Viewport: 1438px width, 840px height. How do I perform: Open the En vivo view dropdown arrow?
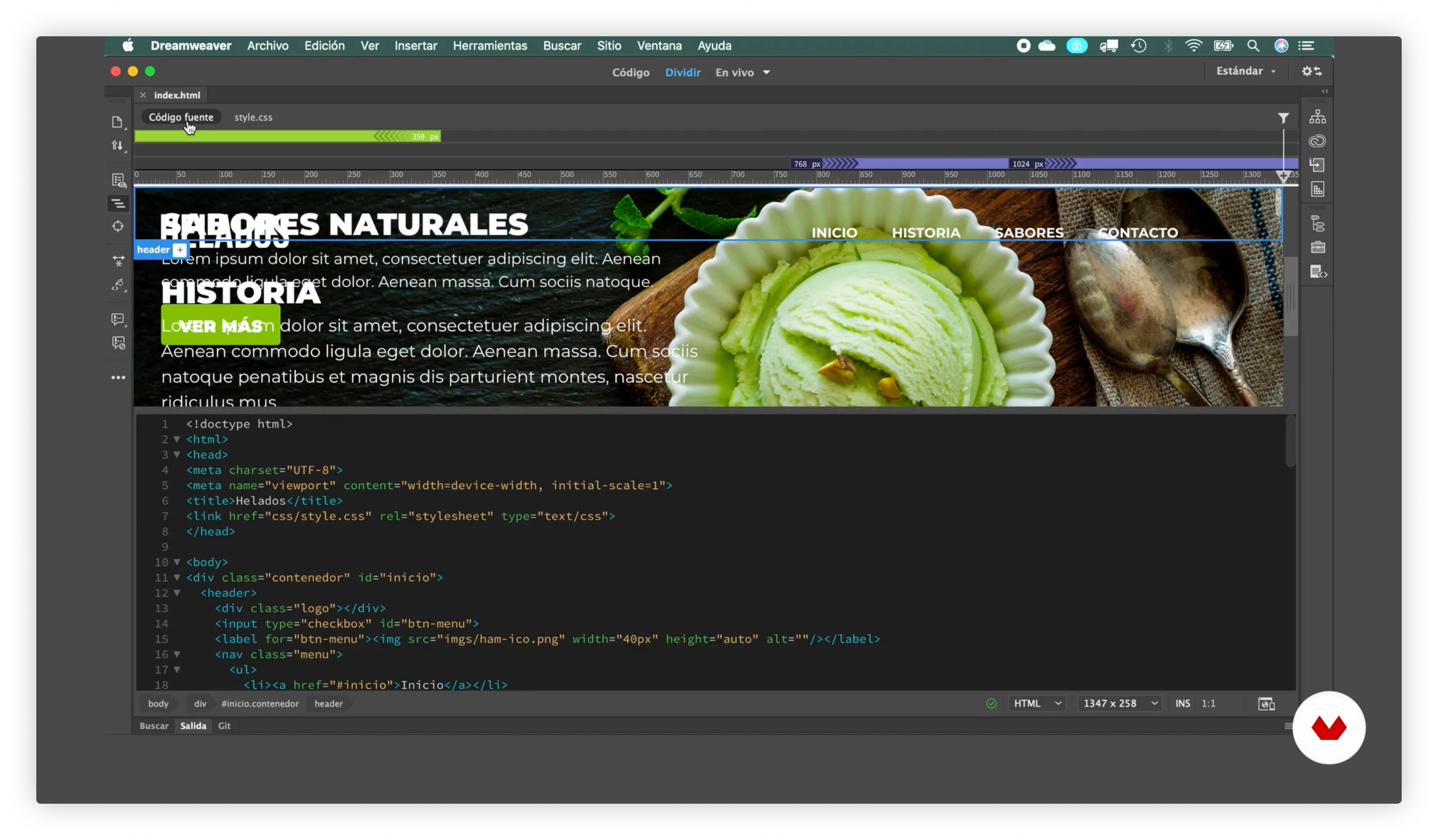[767, 73]
